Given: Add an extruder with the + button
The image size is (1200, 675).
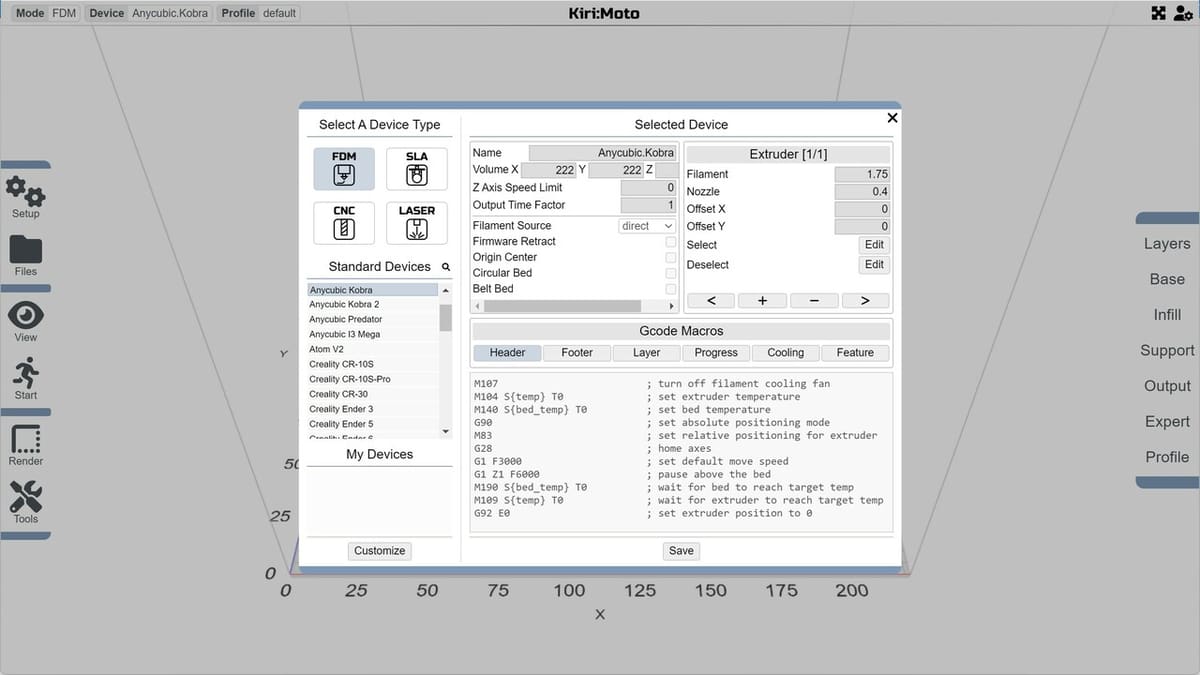Looking at the screenshot, I should pyautogui.click(x=763, y=301).
